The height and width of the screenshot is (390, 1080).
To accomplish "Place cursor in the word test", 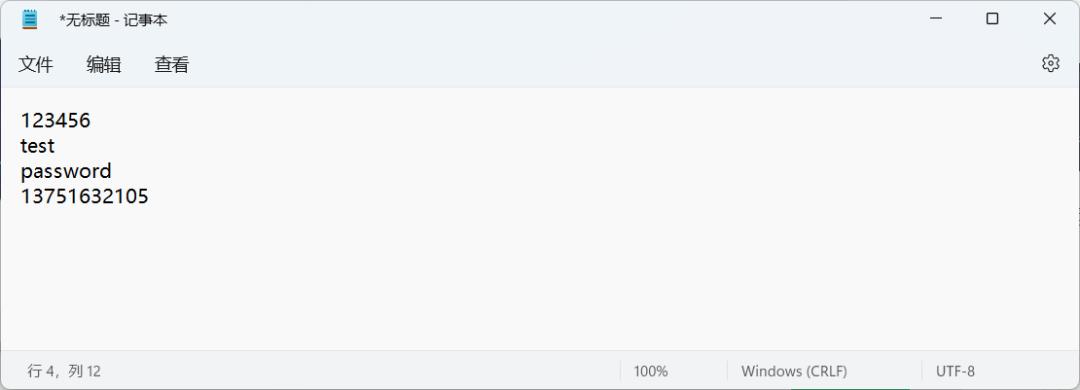I will (x=38, y=146).
